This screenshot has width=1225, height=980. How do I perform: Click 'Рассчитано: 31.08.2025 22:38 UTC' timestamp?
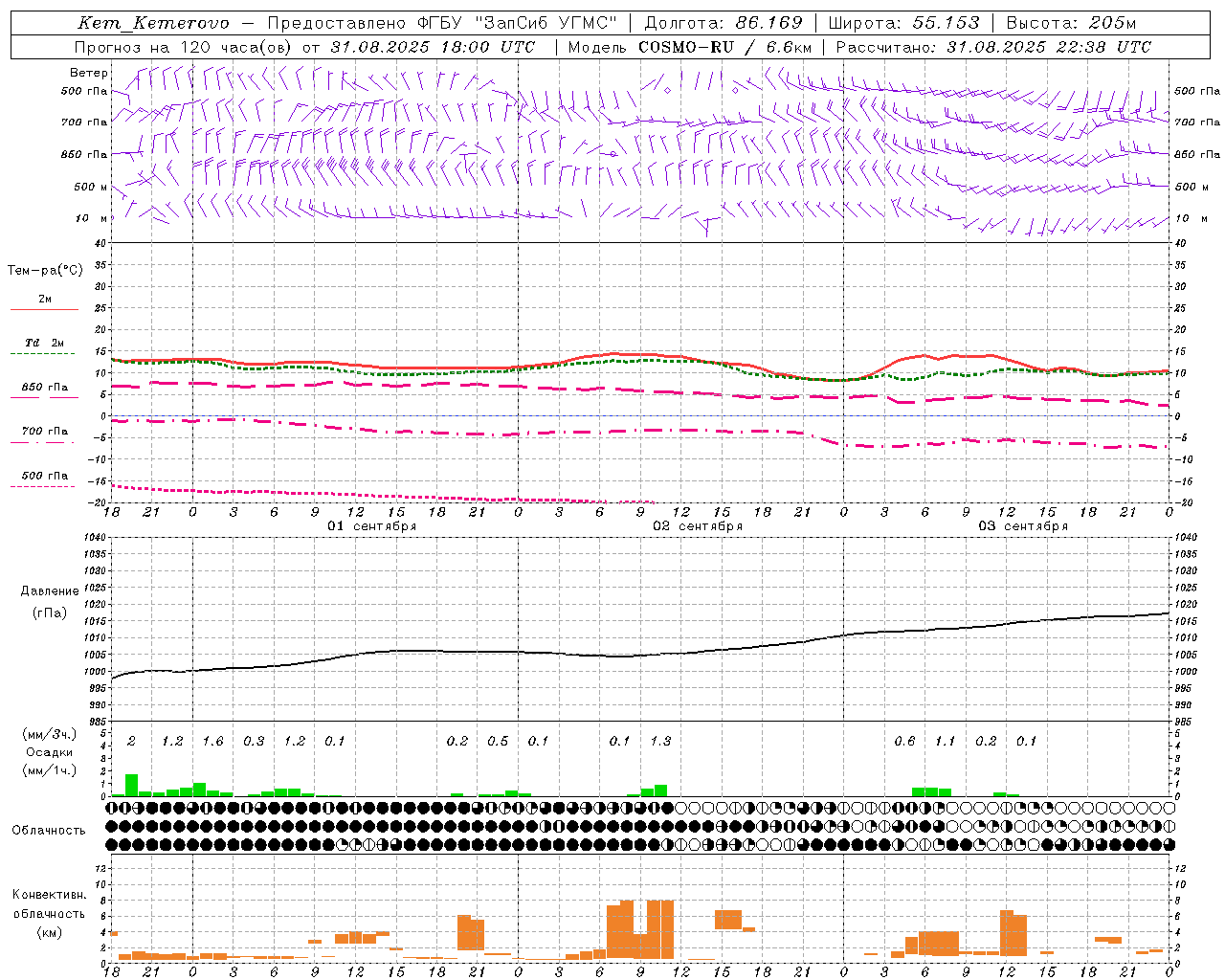tap(993, 47)
